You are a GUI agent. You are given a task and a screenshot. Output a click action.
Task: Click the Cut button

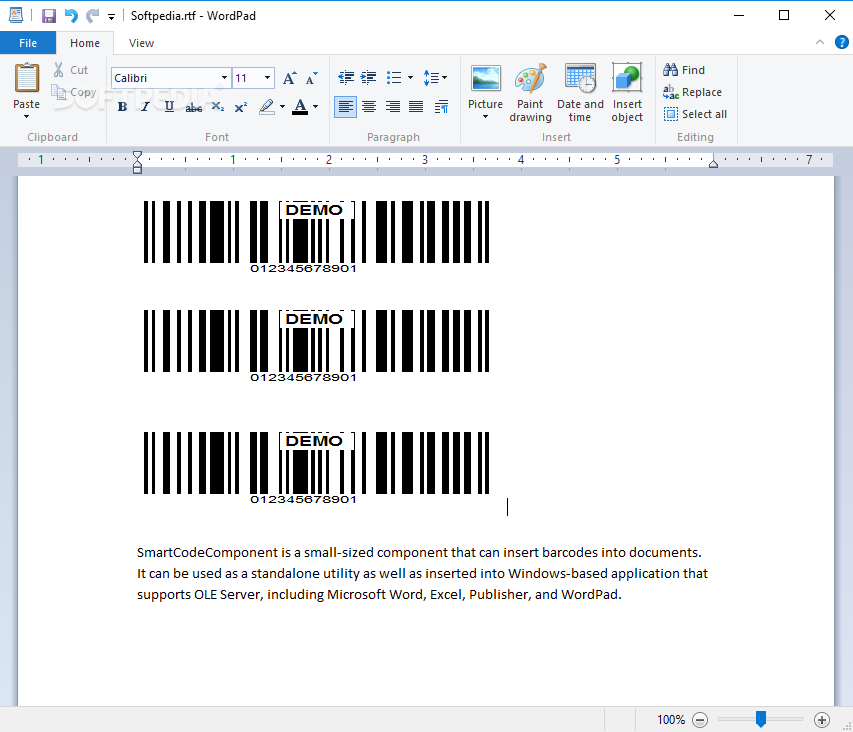pyautogui.click(x=71, y=70)
